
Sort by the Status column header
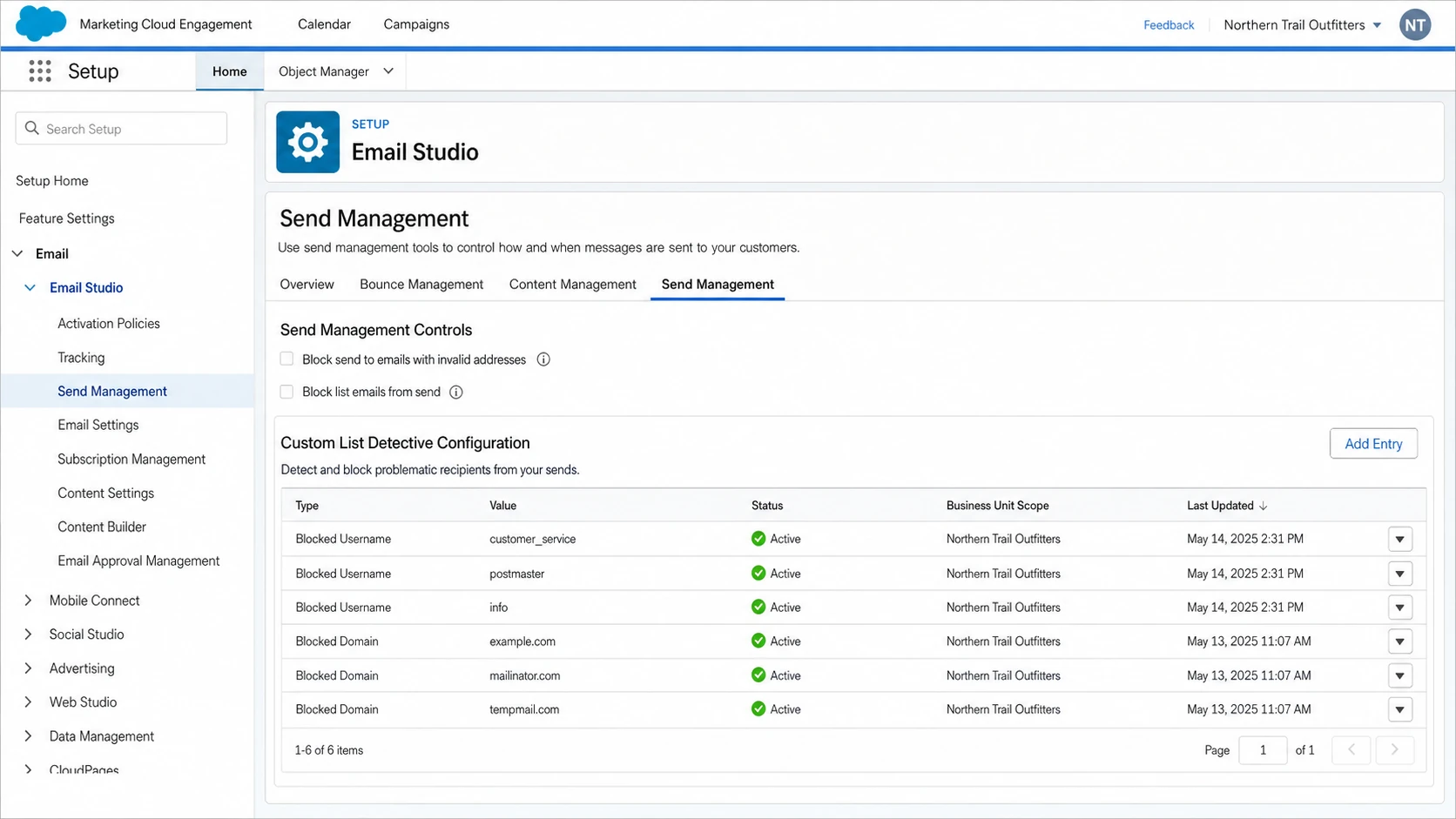pos(767,506)
